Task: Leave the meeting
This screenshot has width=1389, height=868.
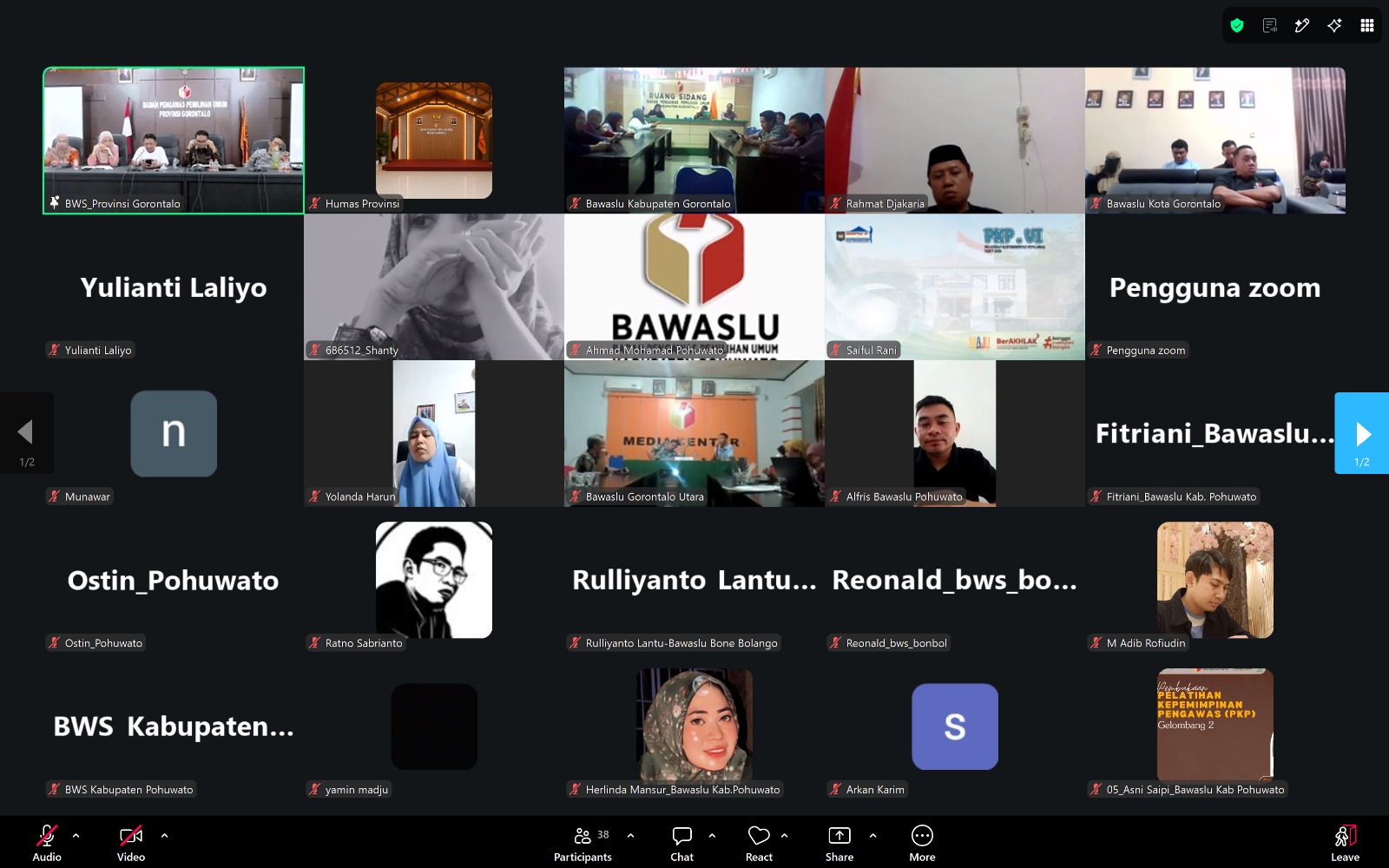Action: pyautogui.click(x=1345, y=844)
